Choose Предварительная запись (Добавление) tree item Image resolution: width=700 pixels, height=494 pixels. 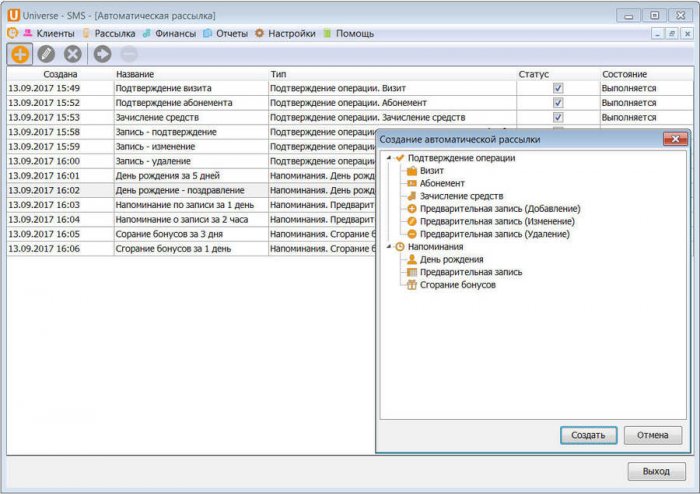click(499, 209)
